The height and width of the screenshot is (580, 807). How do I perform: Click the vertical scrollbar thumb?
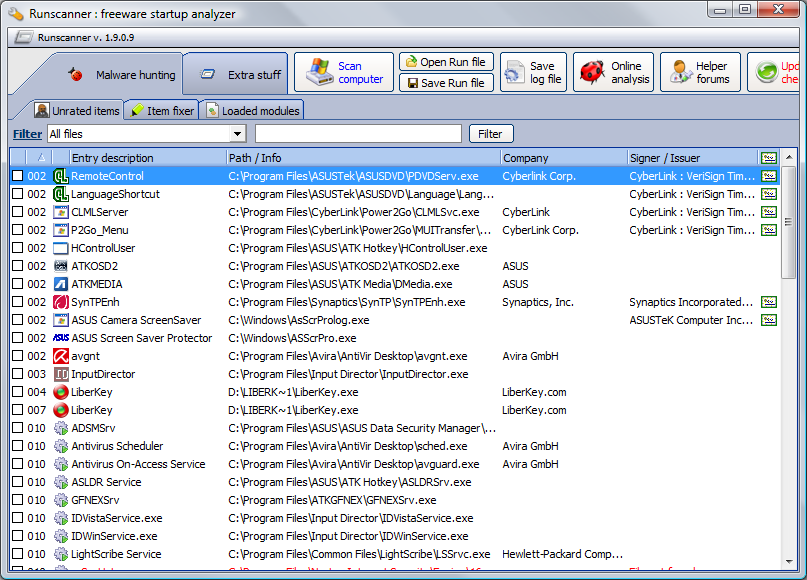[x=788, y=222]
